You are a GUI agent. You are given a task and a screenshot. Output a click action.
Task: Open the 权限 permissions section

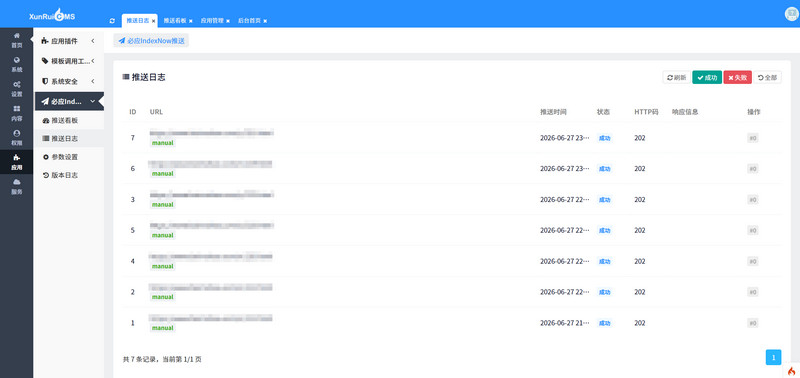17,138
